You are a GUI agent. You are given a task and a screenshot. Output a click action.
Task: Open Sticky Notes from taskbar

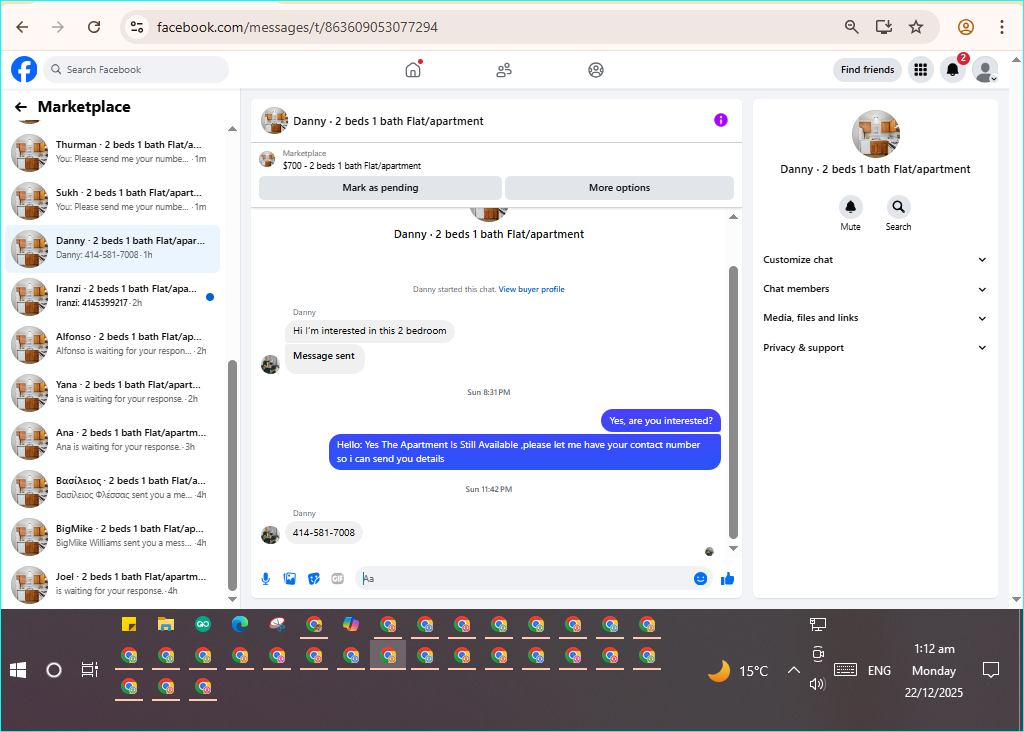[129, 625]
